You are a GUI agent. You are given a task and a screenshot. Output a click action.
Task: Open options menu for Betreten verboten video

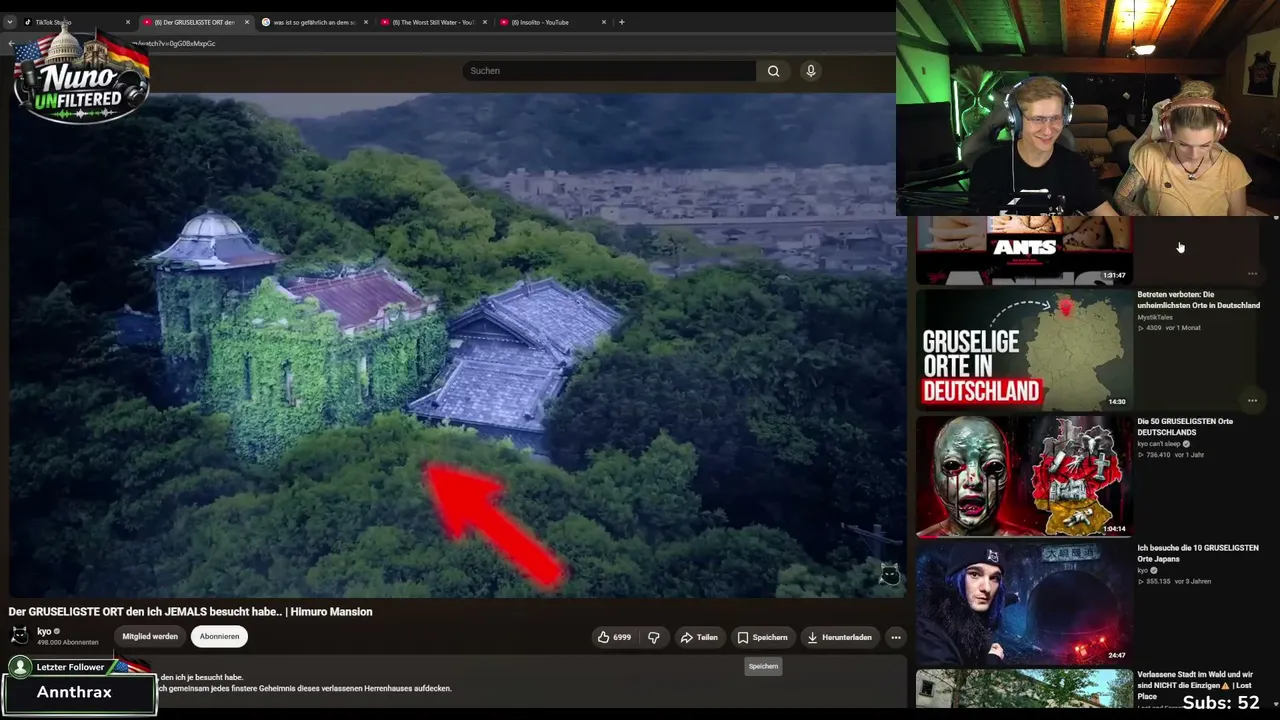click(x=1252, y=400)
